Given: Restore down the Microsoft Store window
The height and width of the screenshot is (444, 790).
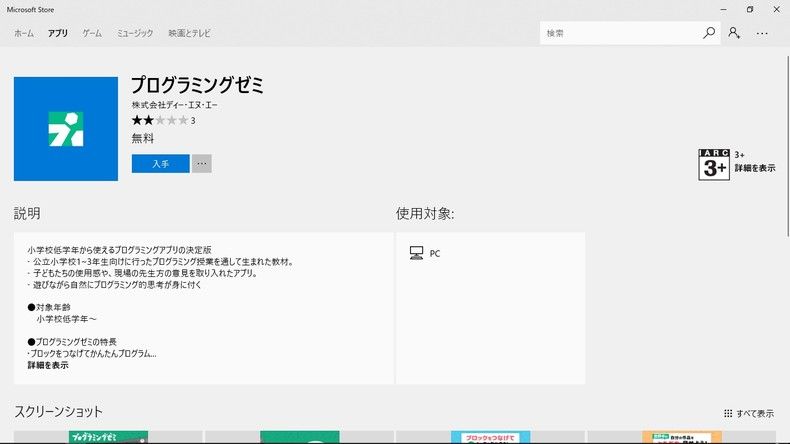Looking at the screenshot, I should click(750, 9).
